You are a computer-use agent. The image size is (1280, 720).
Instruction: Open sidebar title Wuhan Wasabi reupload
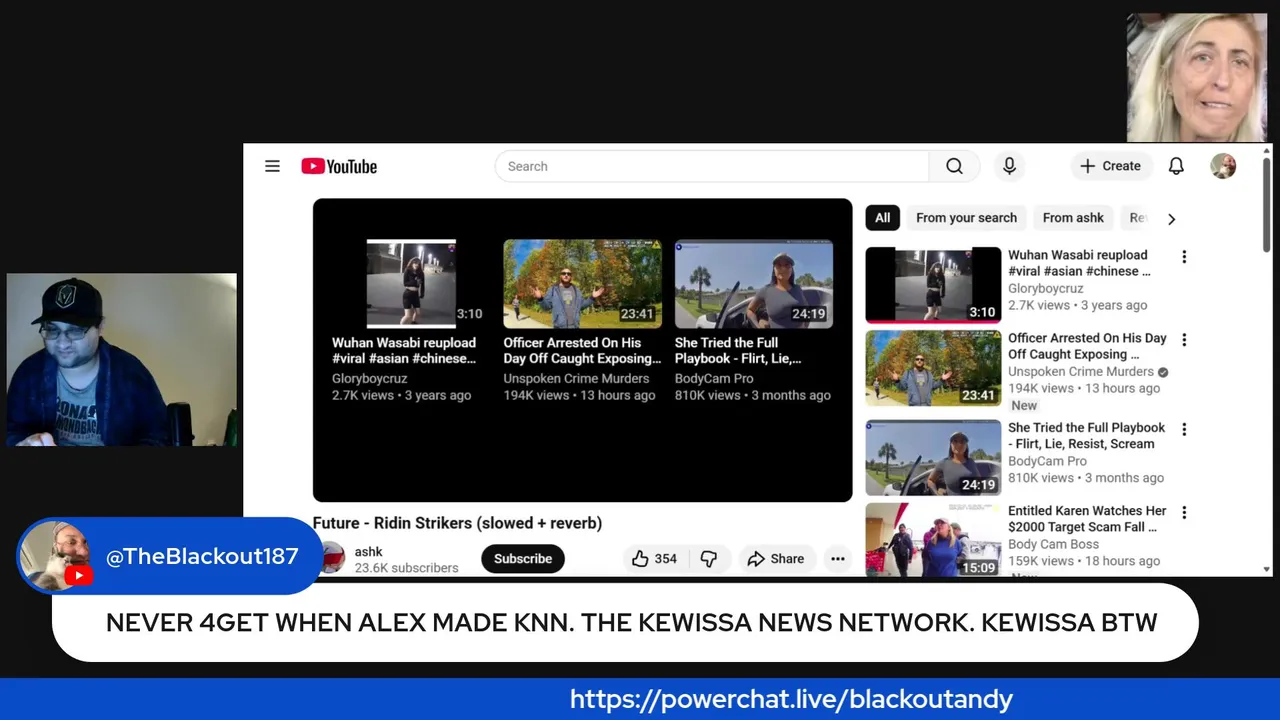click(x=1079, y=263)
